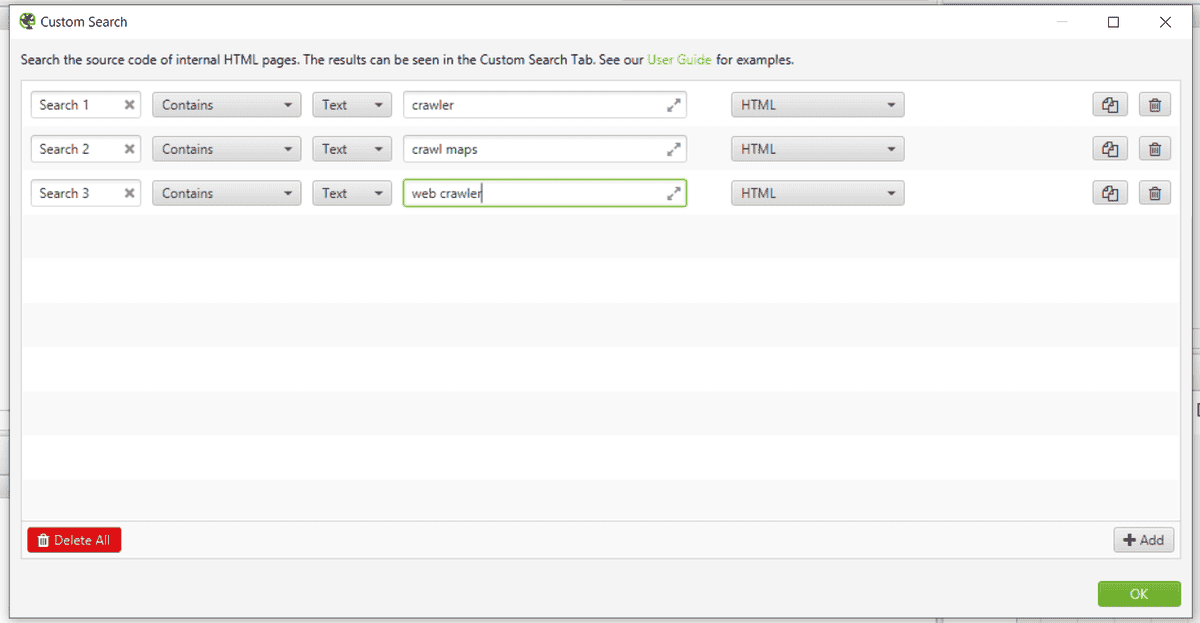Duplicate the Search 1 filter row
Image resolution: width=1200 pixels, height=623 pixels.
point(1110,105)
